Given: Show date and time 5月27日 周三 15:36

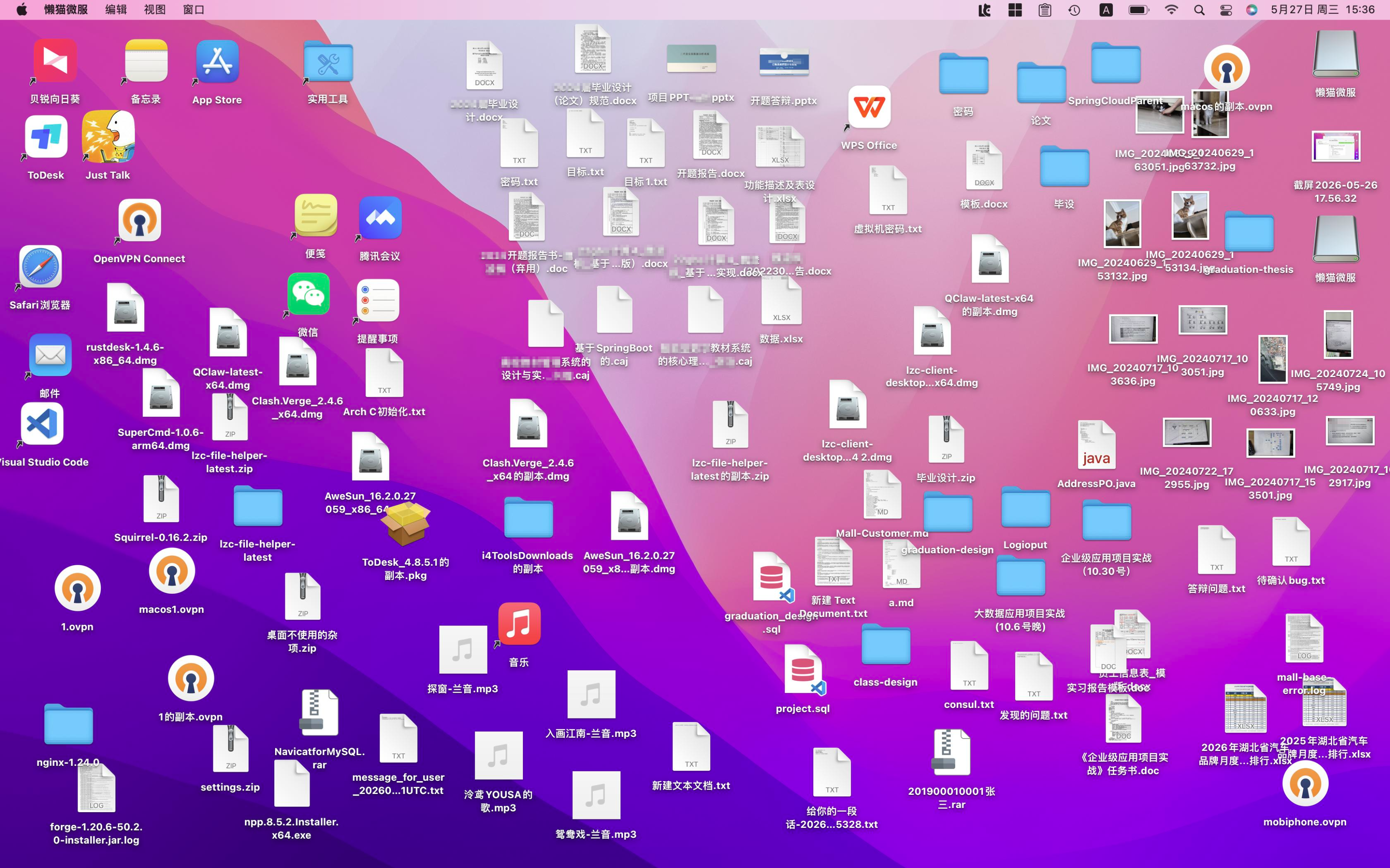Looking at the screenshot, I should point(1323,10).
